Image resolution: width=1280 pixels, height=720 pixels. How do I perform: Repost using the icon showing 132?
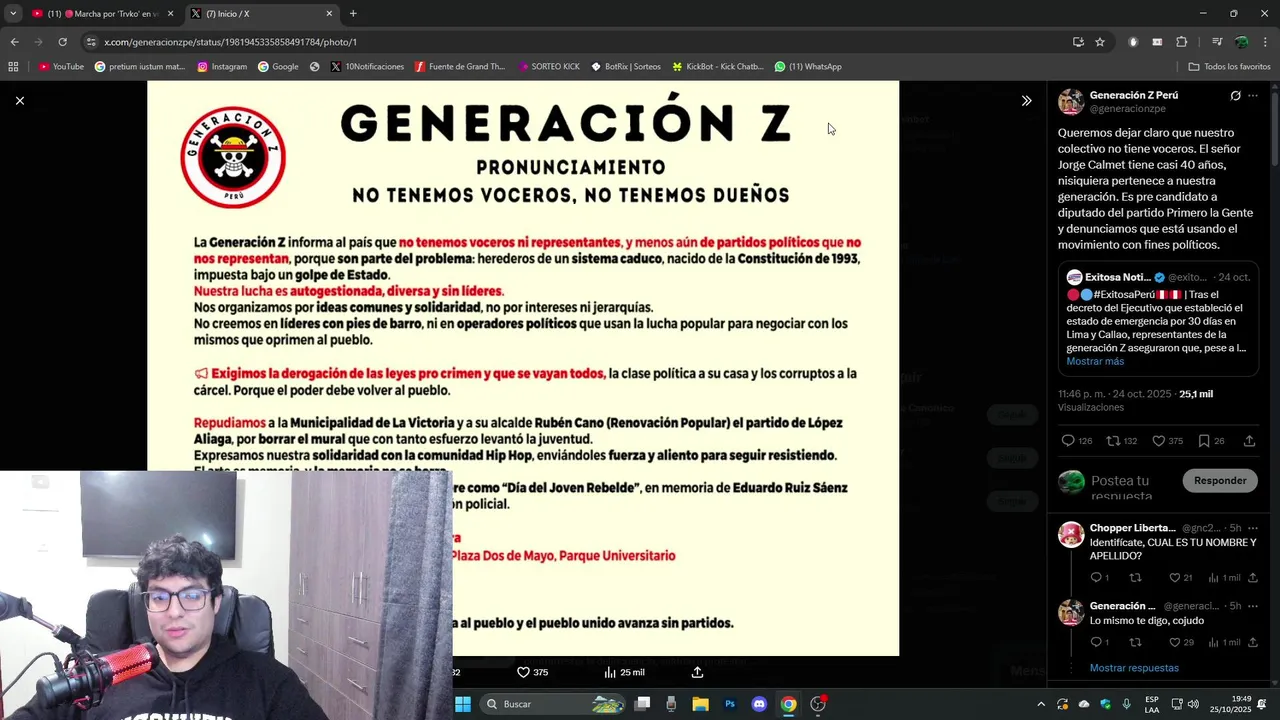pyautogui.click(x=1113, y=441)
